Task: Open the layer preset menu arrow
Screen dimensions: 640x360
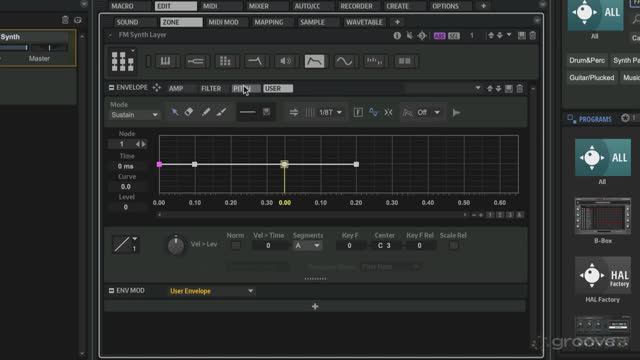Action: click(509, 35)
